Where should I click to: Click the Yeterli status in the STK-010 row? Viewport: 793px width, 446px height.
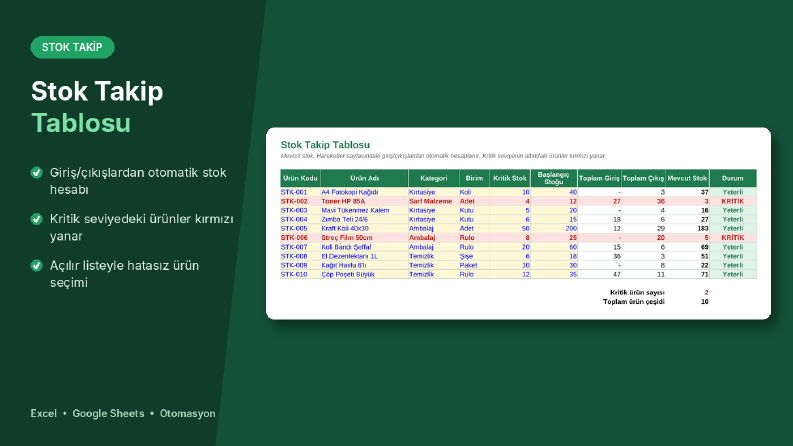[x=733, y=275]
